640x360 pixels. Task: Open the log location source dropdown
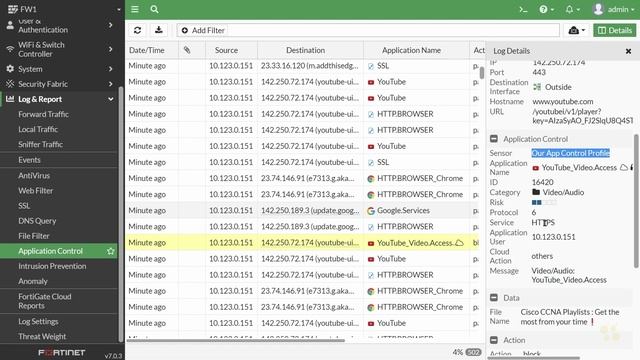click(576, 30)
